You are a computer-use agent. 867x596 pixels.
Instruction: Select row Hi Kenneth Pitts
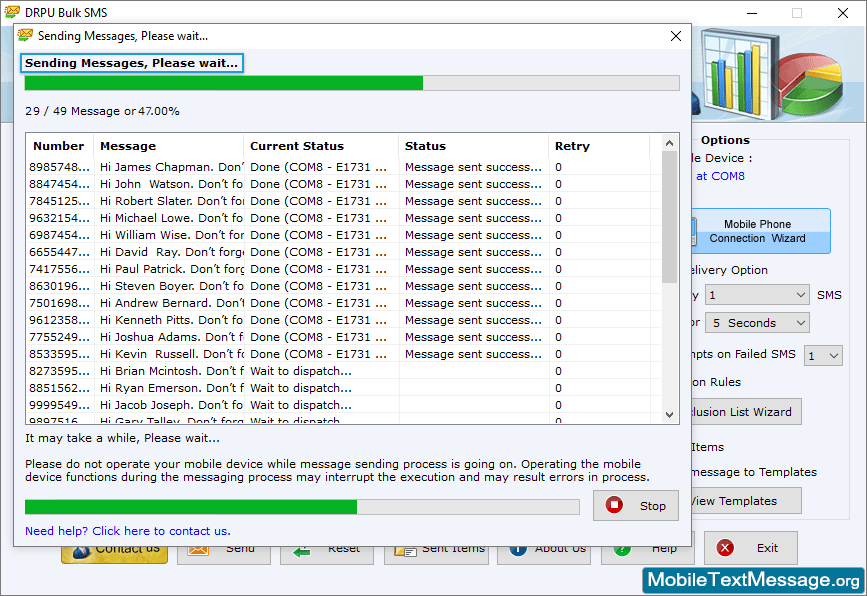pos(343,320)
